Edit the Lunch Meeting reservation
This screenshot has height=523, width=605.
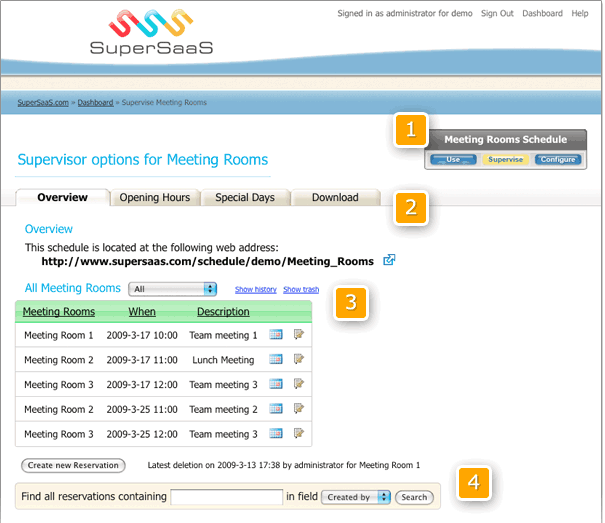pyautogui.click(x=299, y=359)
